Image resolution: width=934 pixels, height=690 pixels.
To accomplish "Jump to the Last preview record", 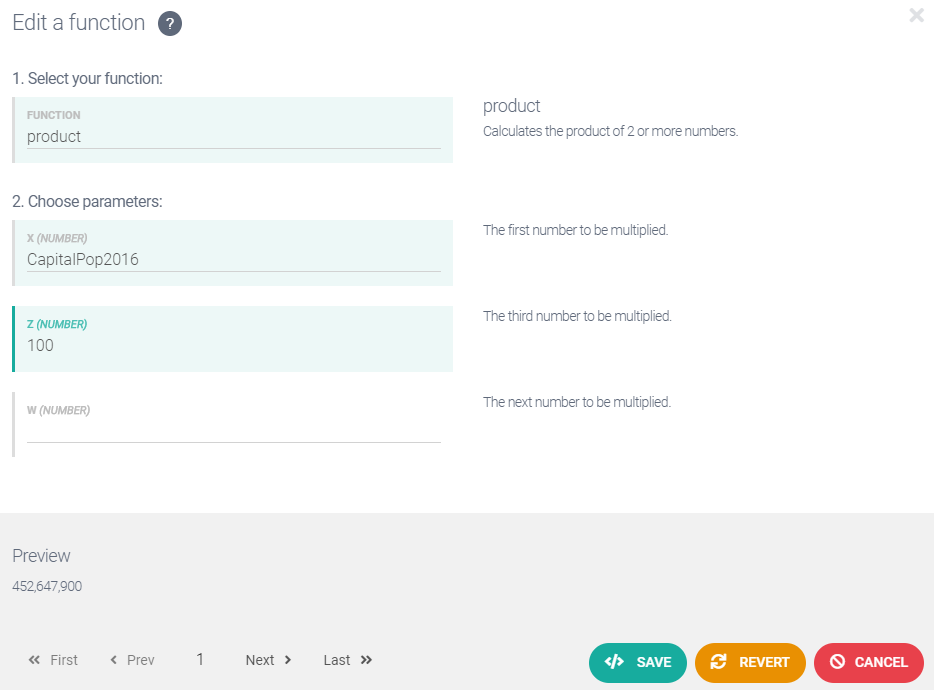I will (347, 660).
